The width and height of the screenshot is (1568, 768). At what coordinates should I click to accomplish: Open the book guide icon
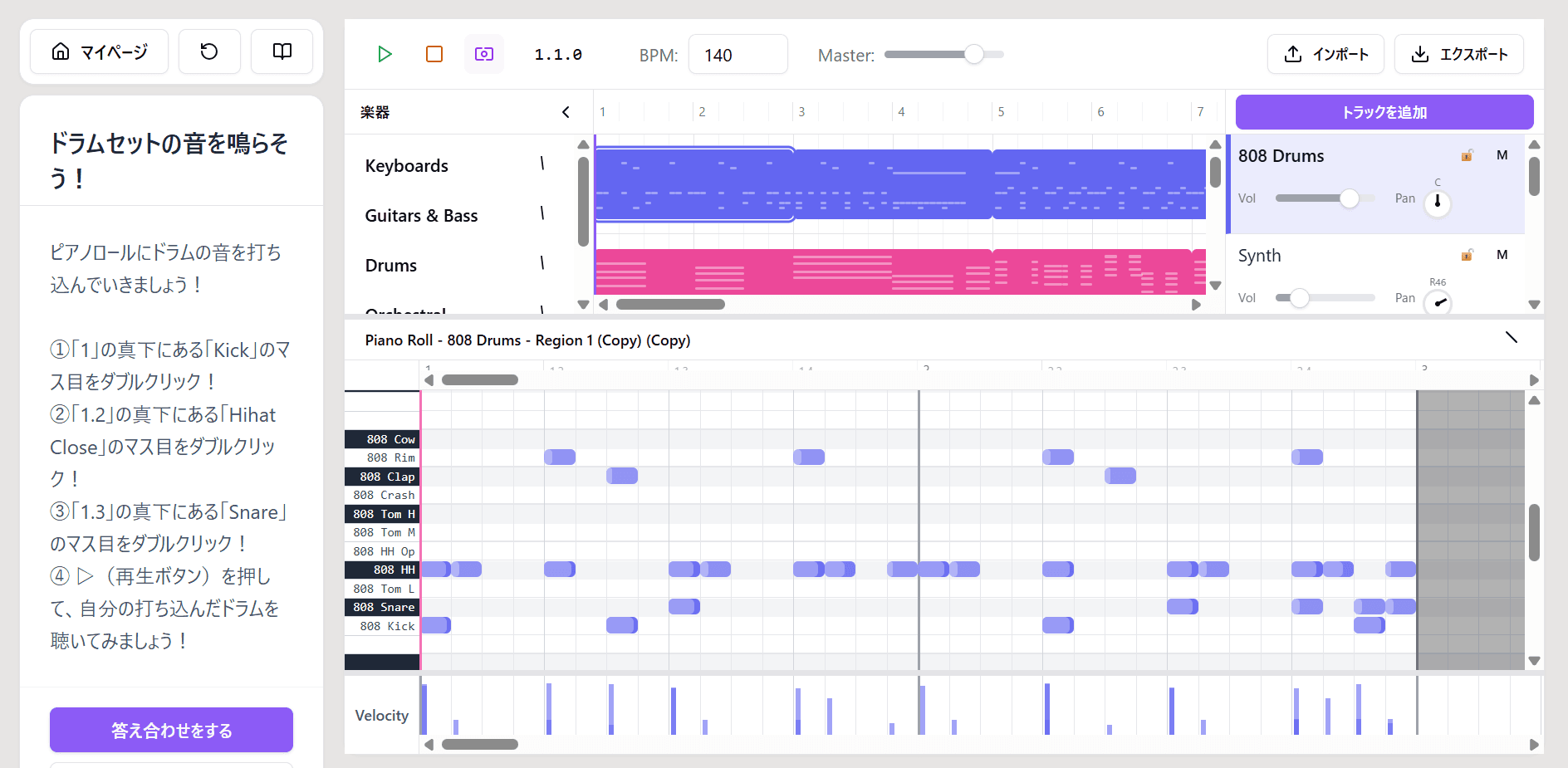[282, 51]
